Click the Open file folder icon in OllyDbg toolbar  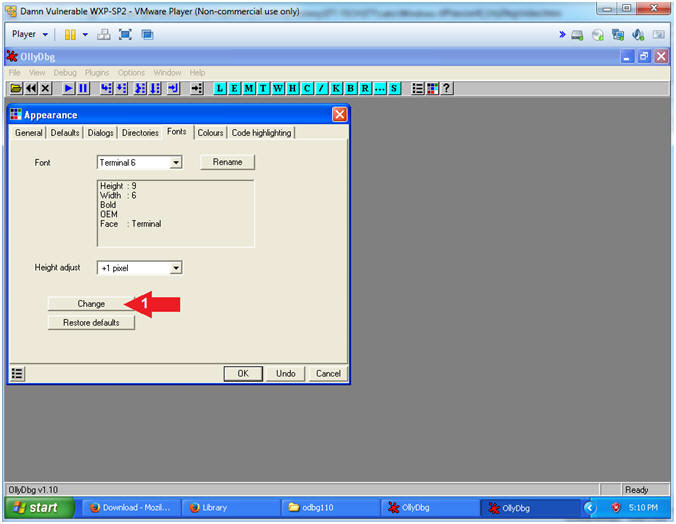[16, 88]
